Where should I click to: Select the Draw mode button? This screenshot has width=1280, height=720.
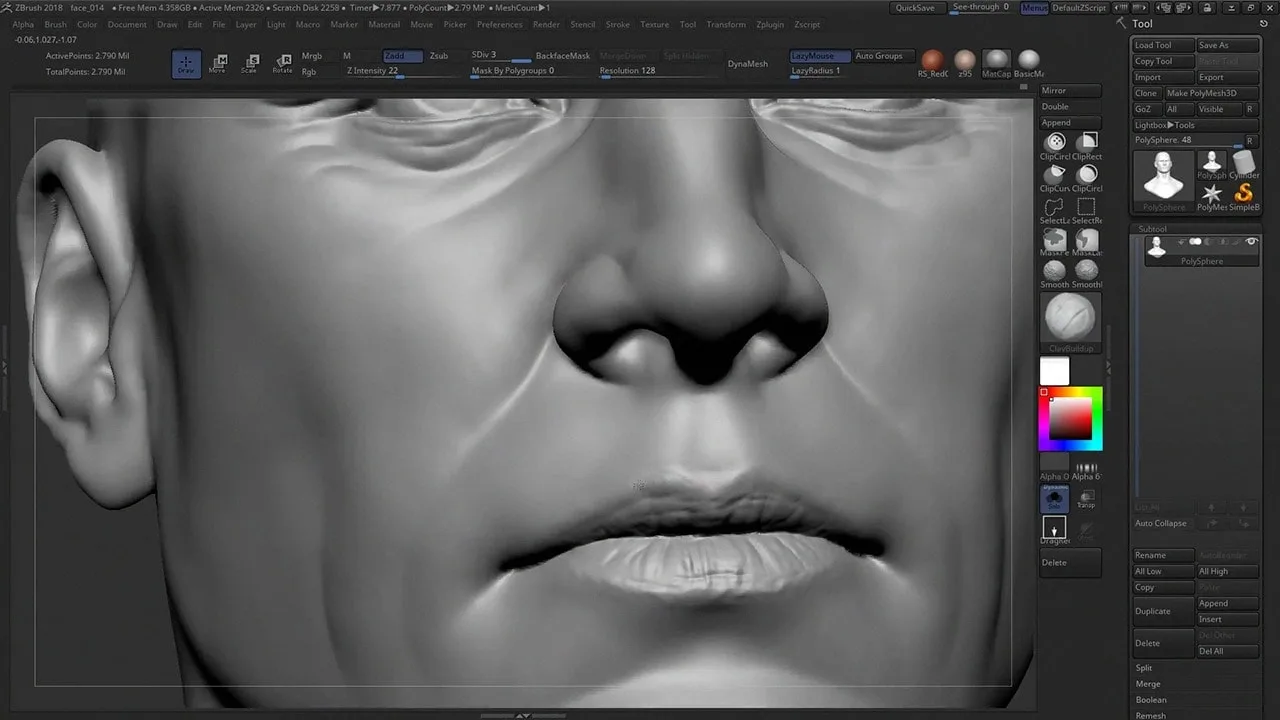click(x=186, y=64)
